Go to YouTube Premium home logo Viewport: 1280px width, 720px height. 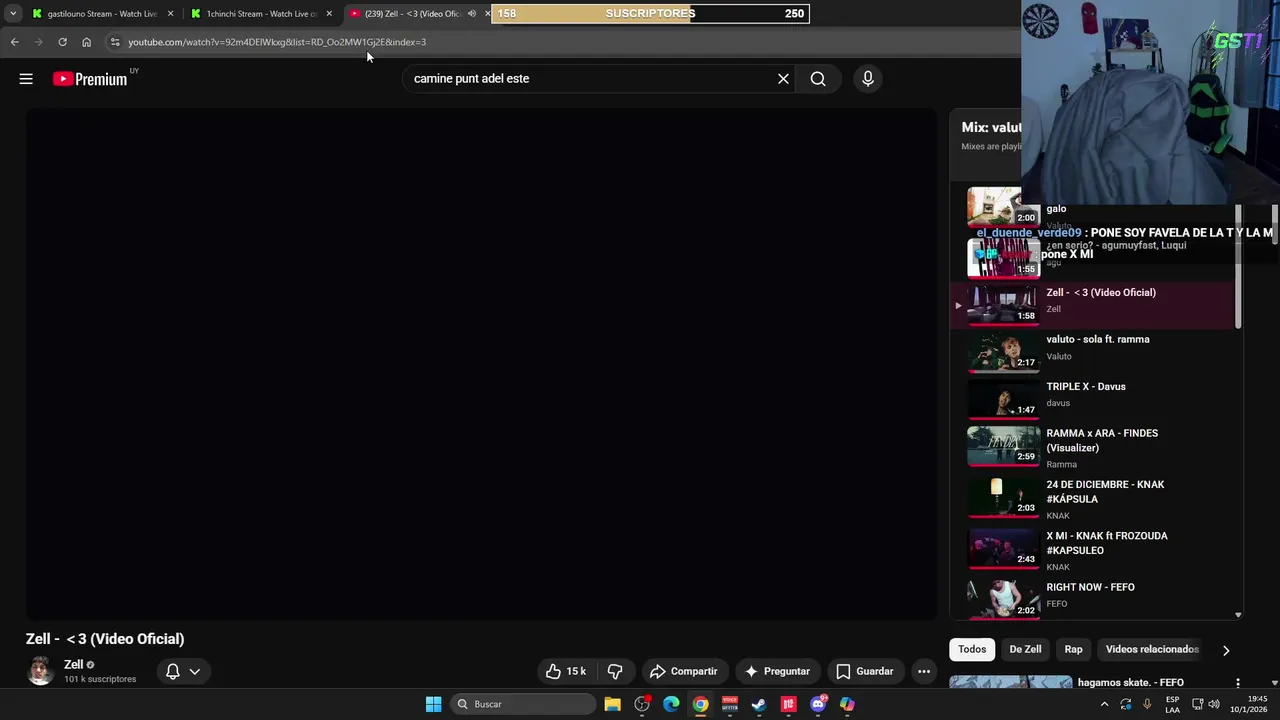91,79
